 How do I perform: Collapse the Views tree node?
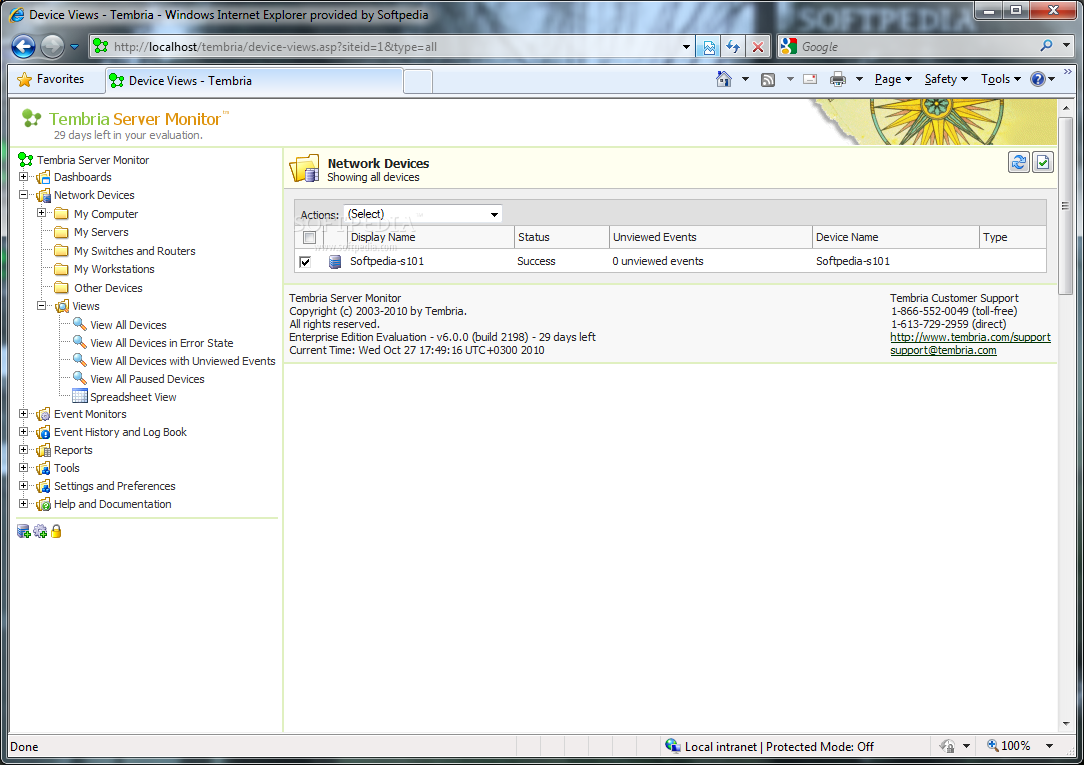[41, 305]
